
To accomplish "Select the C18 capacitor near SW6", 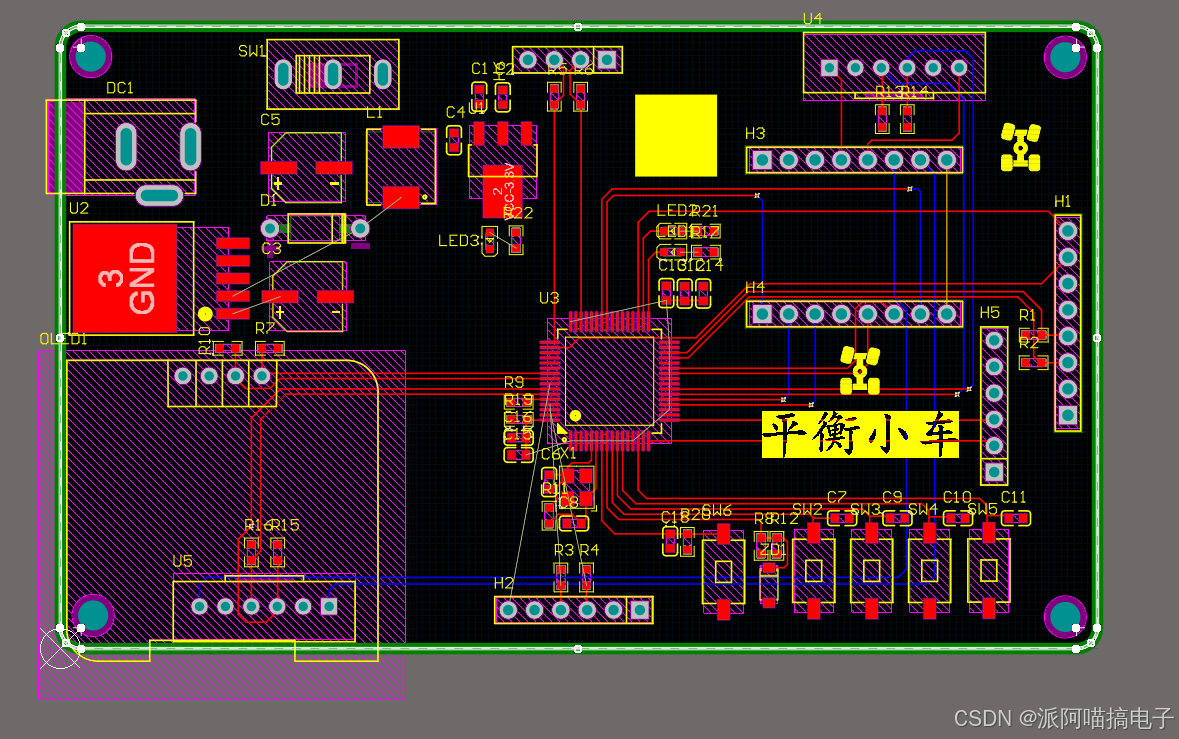I will tap(670, 541).
